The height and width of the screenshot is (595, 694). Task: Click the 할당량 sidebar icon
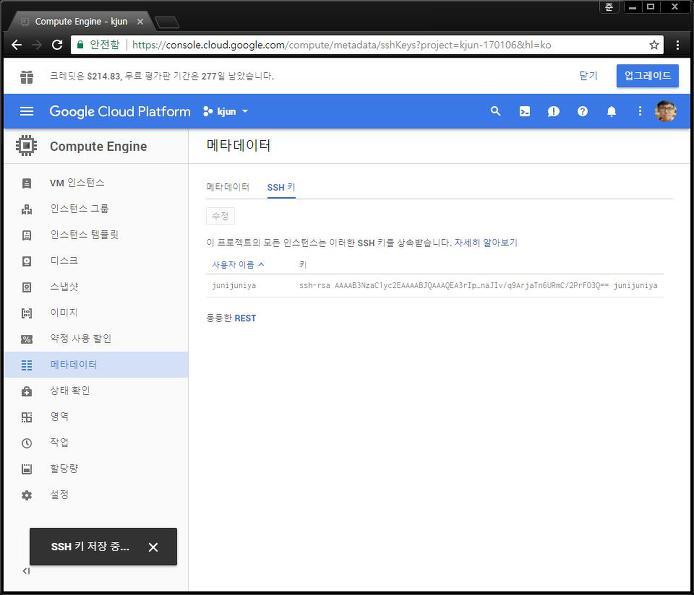point(27,469)
